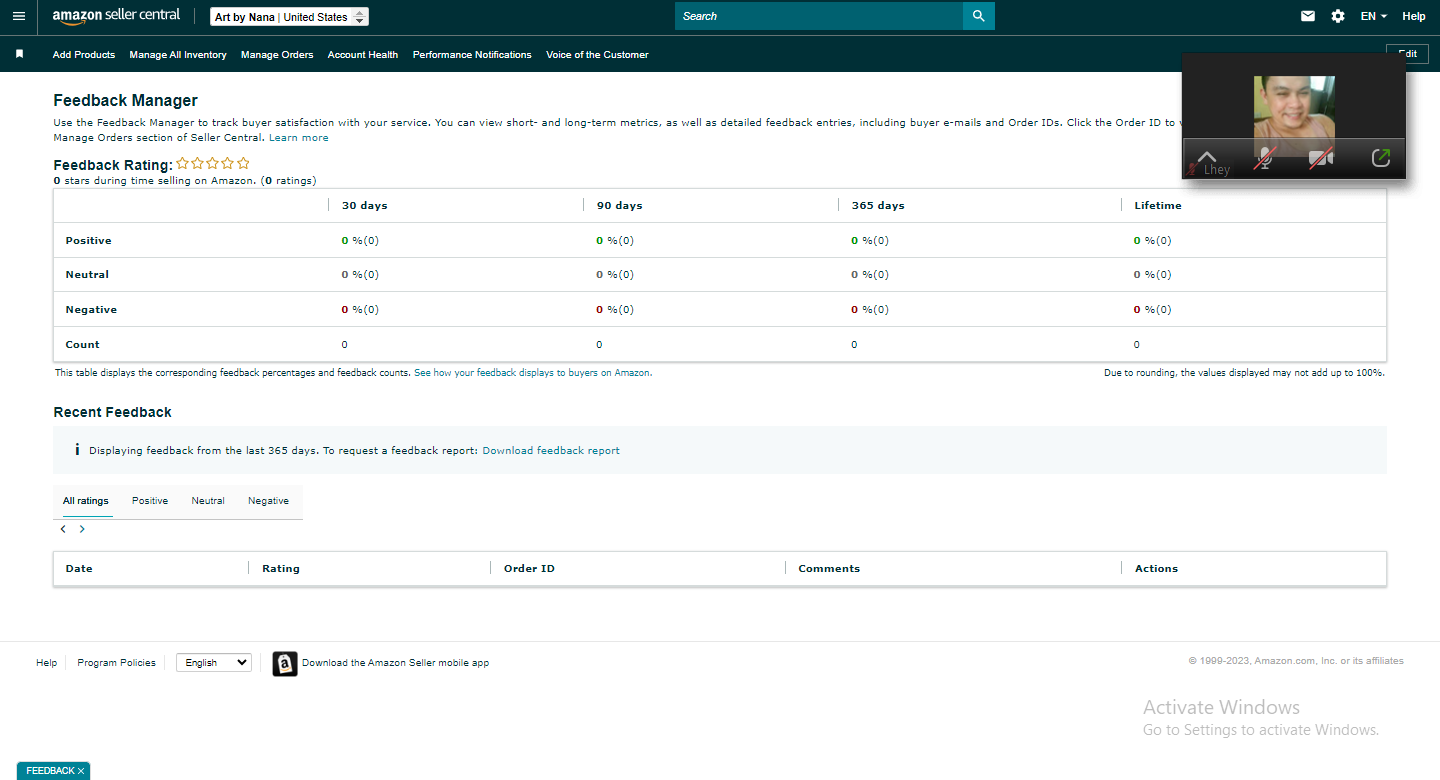Open the hamburger main menu

[18, 16]
